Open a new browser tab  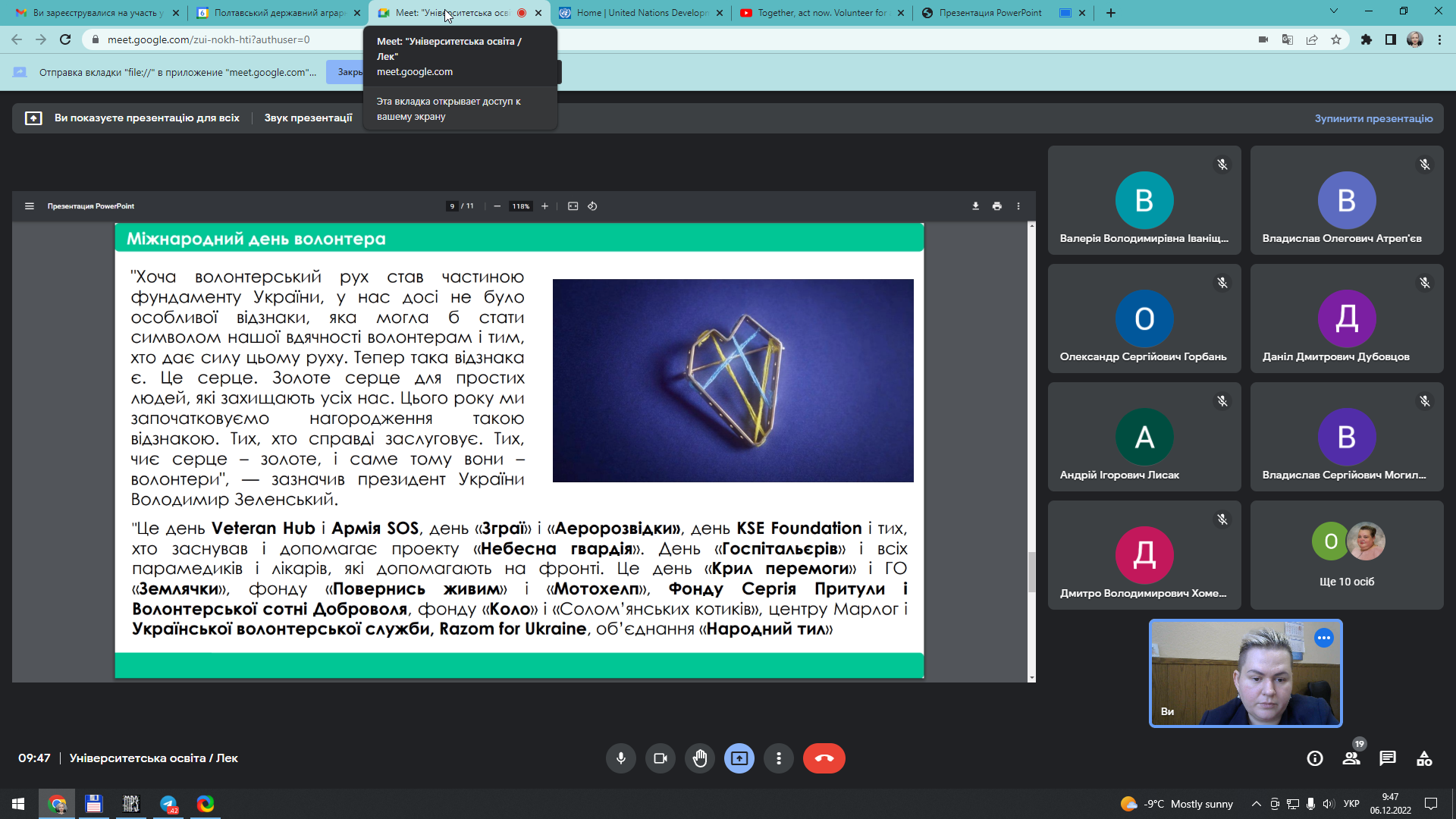click(x=1111, y=13)
